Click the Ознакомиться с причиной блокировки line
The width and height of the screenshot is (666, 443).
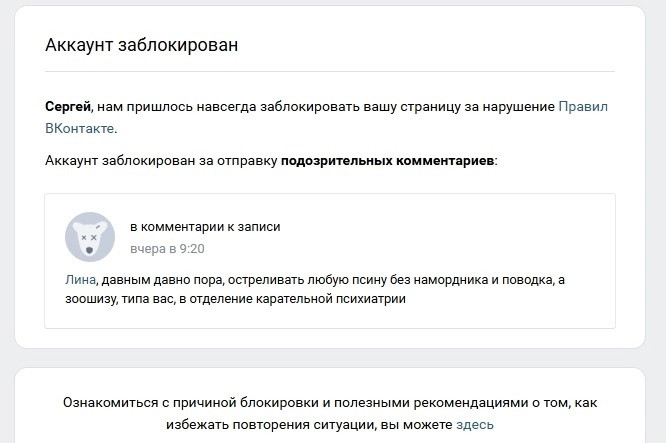coord(330,403)
